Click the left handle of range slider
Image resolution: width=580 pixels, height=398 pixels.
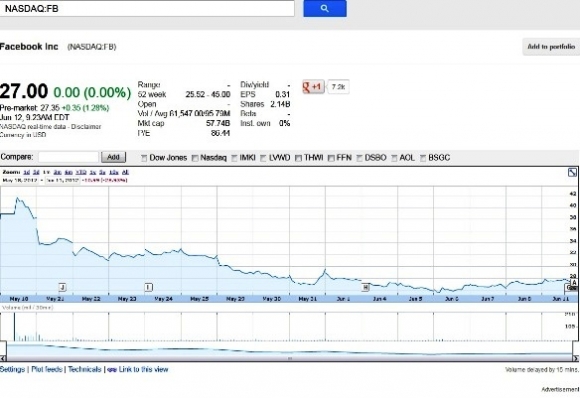3,348
